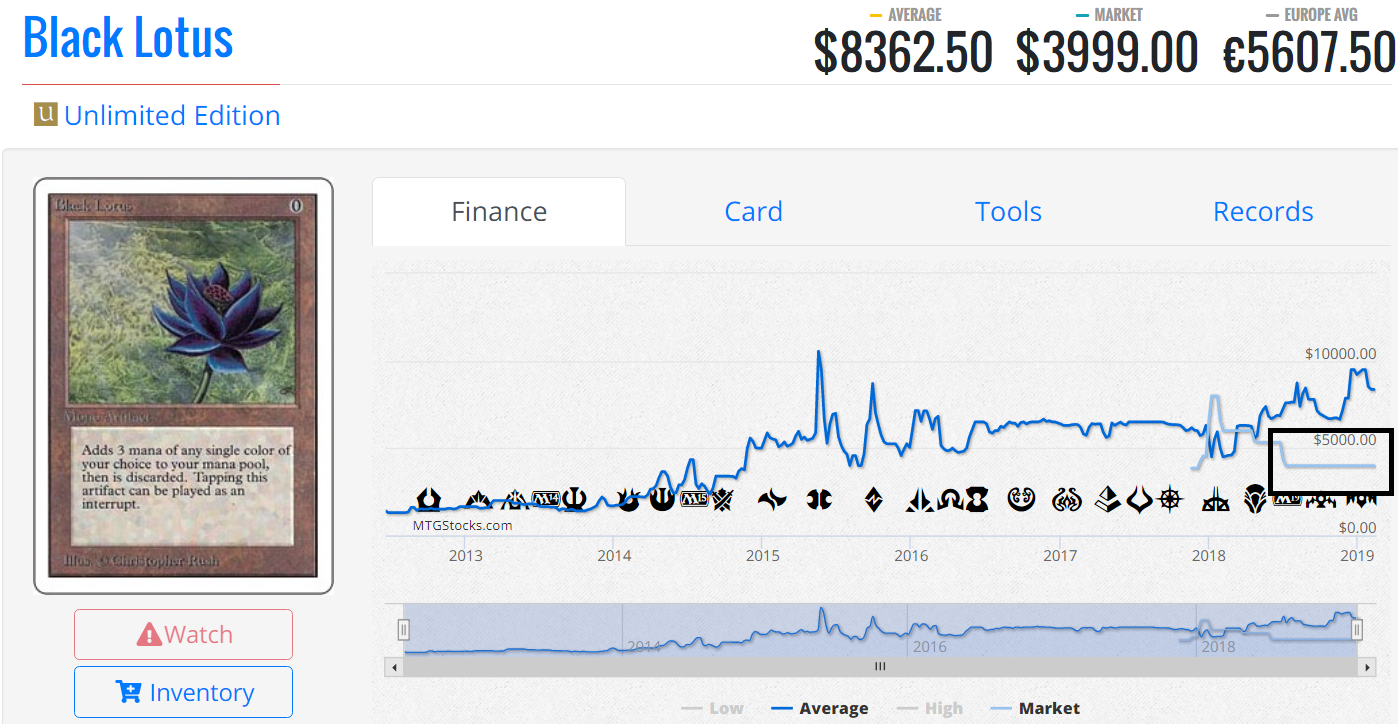The width and height of the screenshot is (1398, 724).
Task: Click the Unlimited Edition set icon
Action: click(x=45, y=114)
